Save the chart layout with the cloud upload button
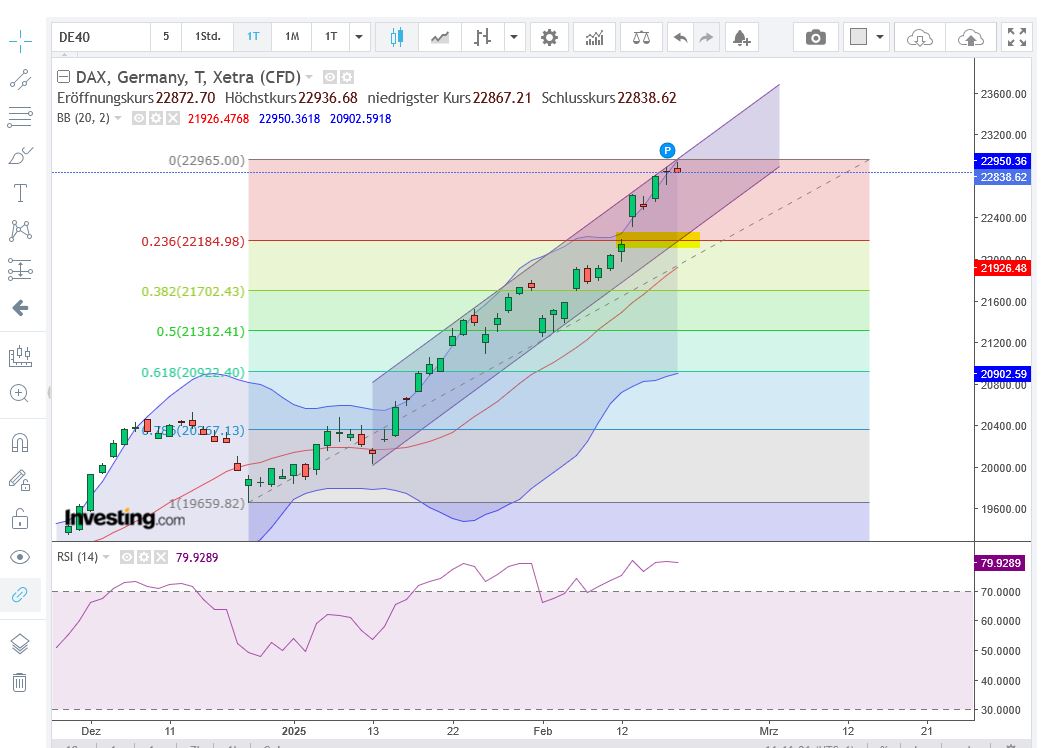Viewport: 1045px width, 748px height. pyautogui.click(x=970, y=37)
